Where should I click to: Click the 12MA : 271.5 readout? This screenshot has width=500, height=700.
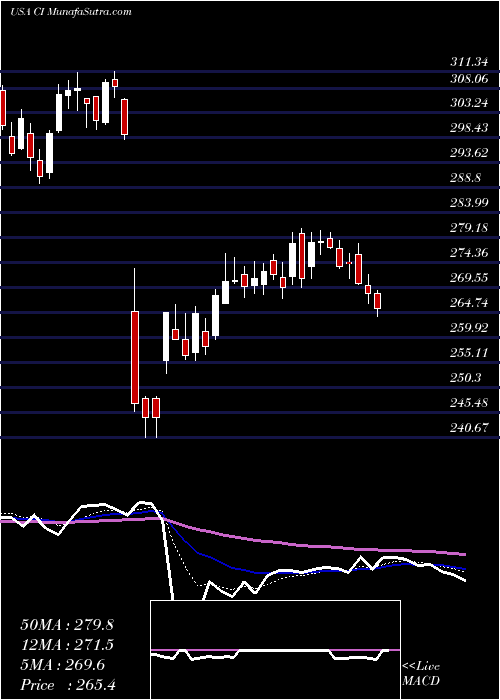pyautogui.click(x=67, y=645)
